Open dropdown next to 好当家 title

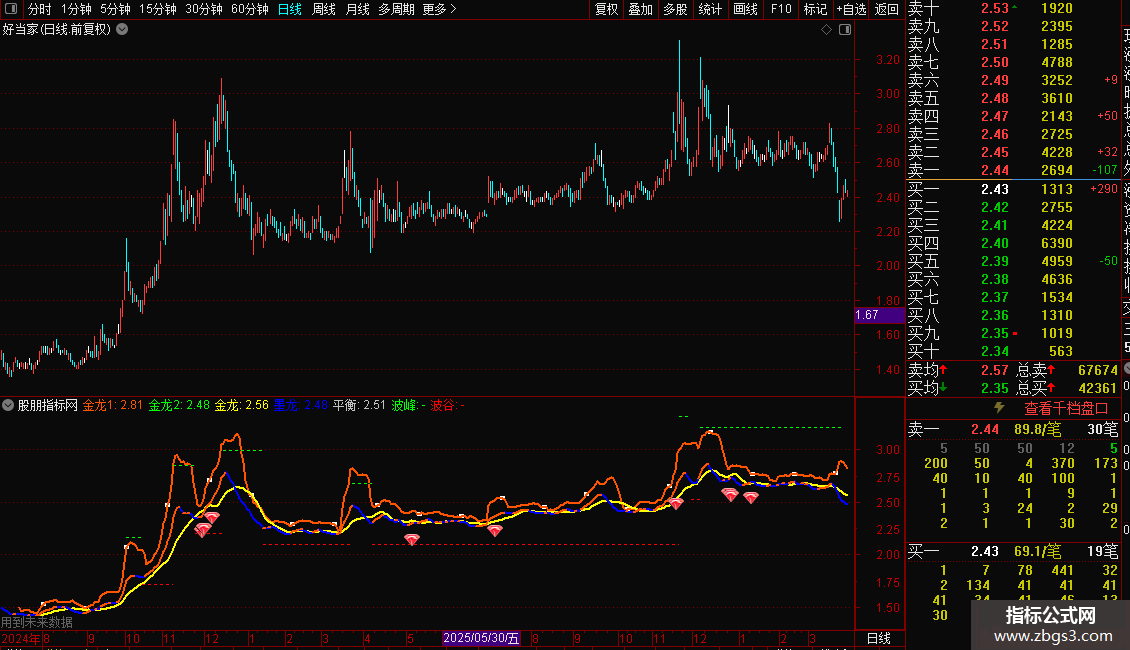coord(123,30)
